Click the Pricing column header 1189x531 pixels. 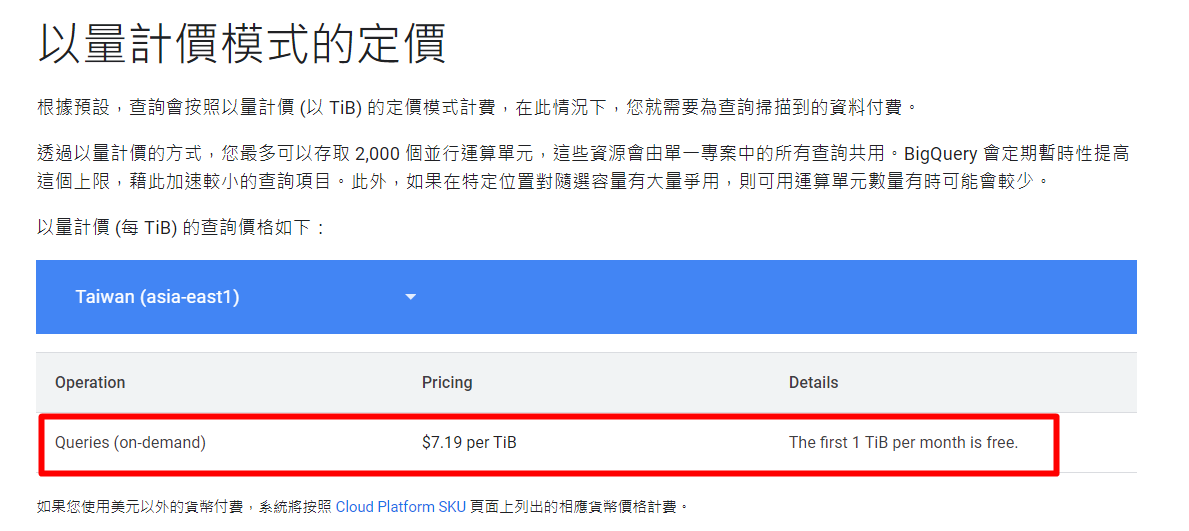[x=447, y=382]
